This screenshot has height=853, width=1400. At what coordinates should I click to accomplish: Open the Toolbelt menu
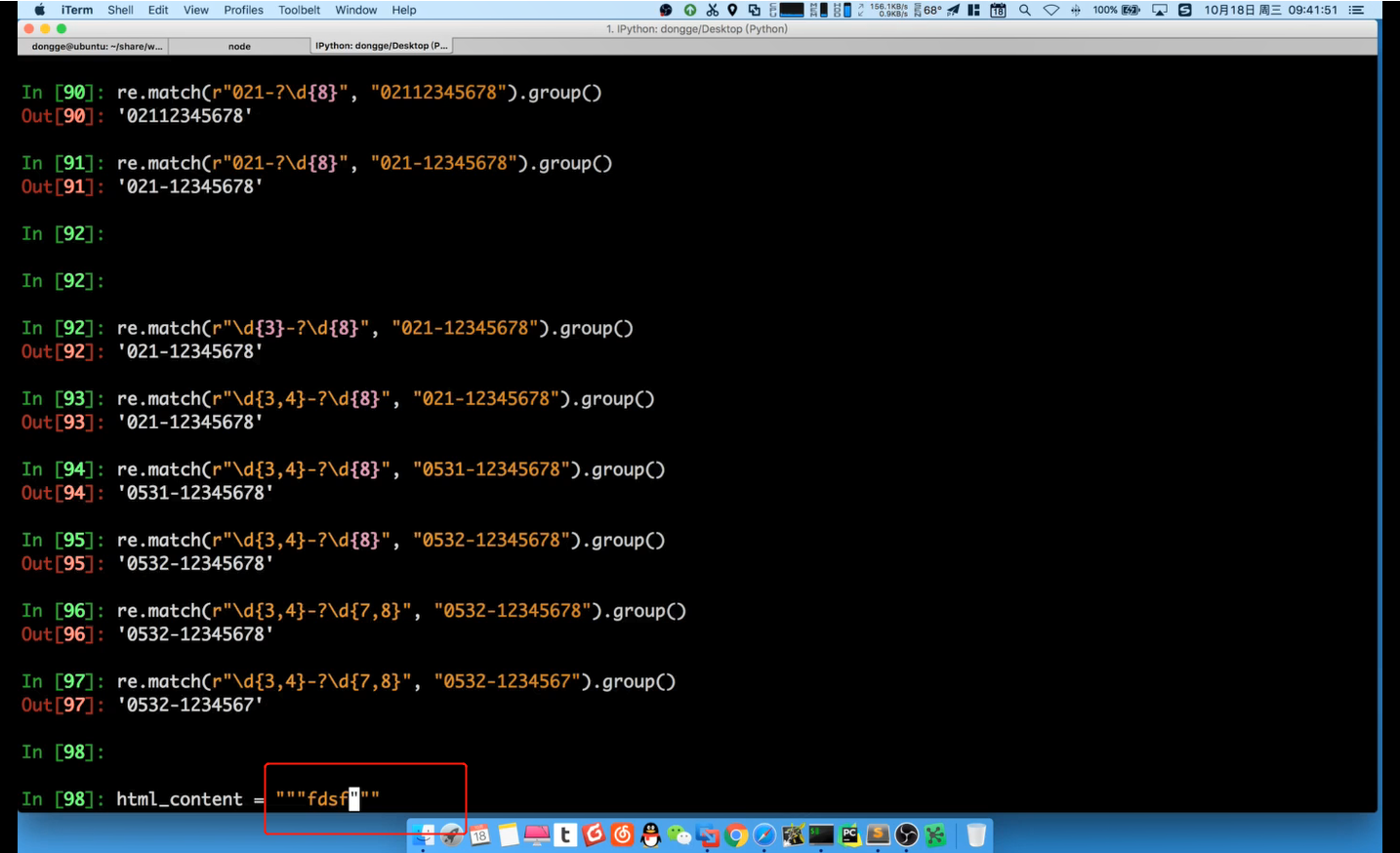tap(299, 10)
